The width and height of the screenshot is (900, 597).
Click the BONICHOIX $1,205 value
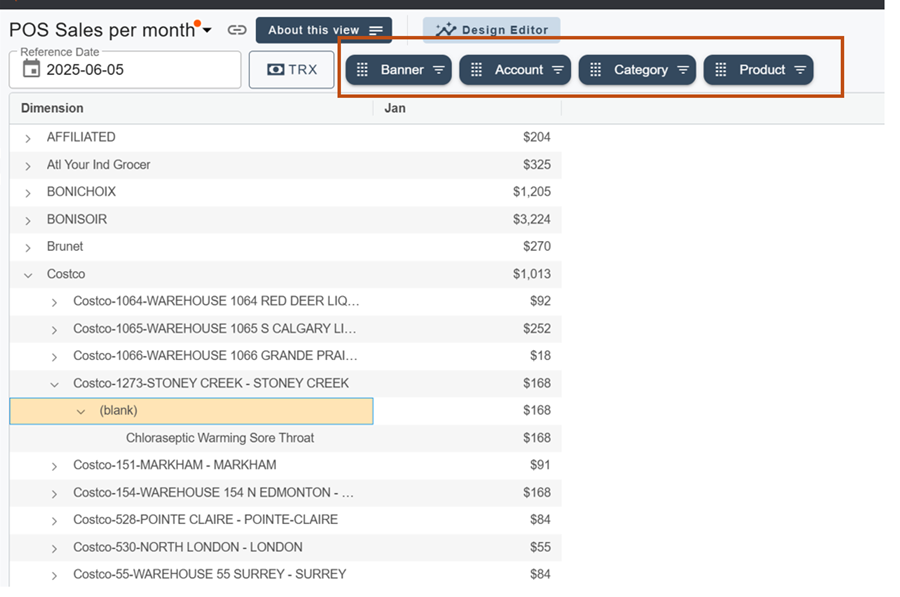coord(532,192)
